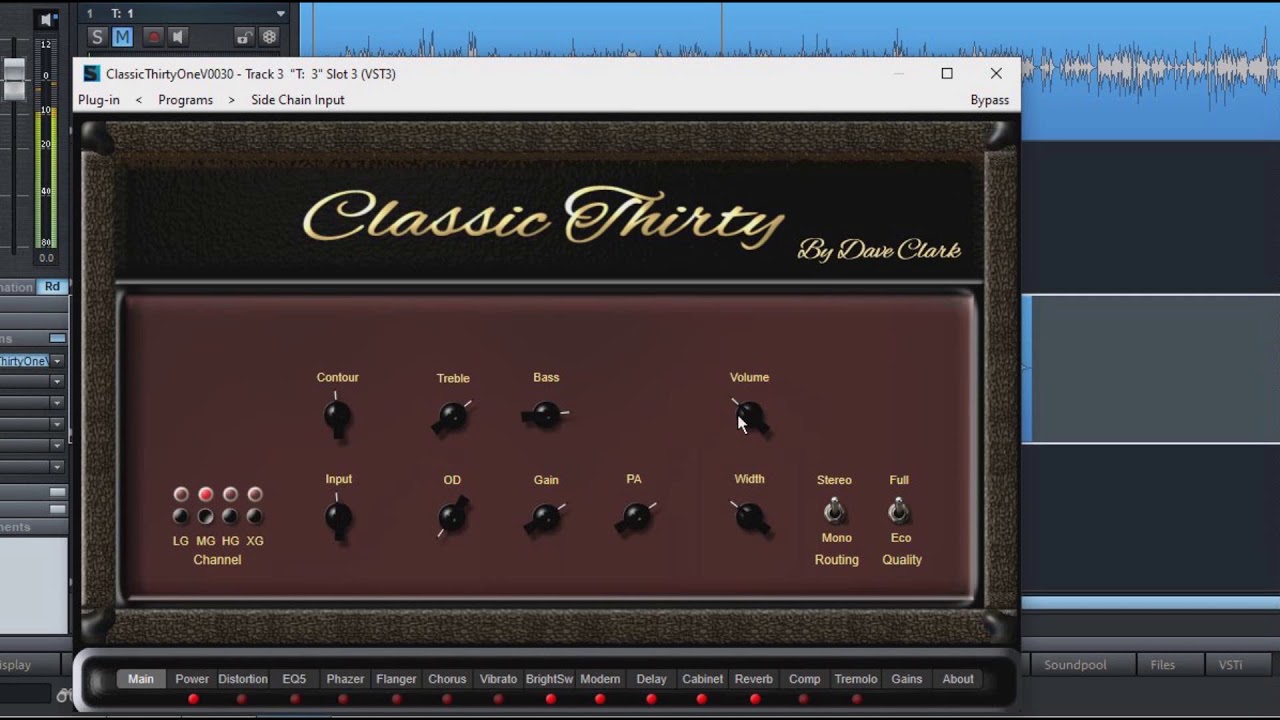Open the Flanger tab
This screenshot has width=1280, height=720.
tap(396, 679)
